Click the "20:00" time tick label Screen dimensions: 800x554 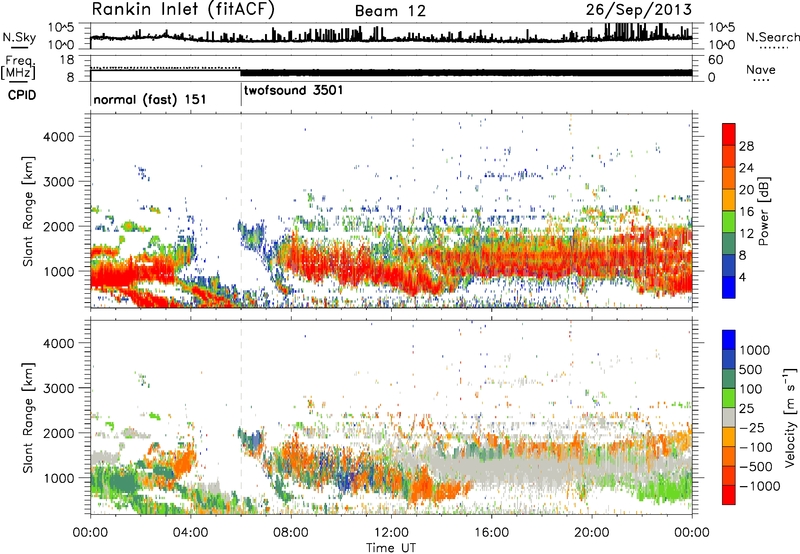coord(591,533)
